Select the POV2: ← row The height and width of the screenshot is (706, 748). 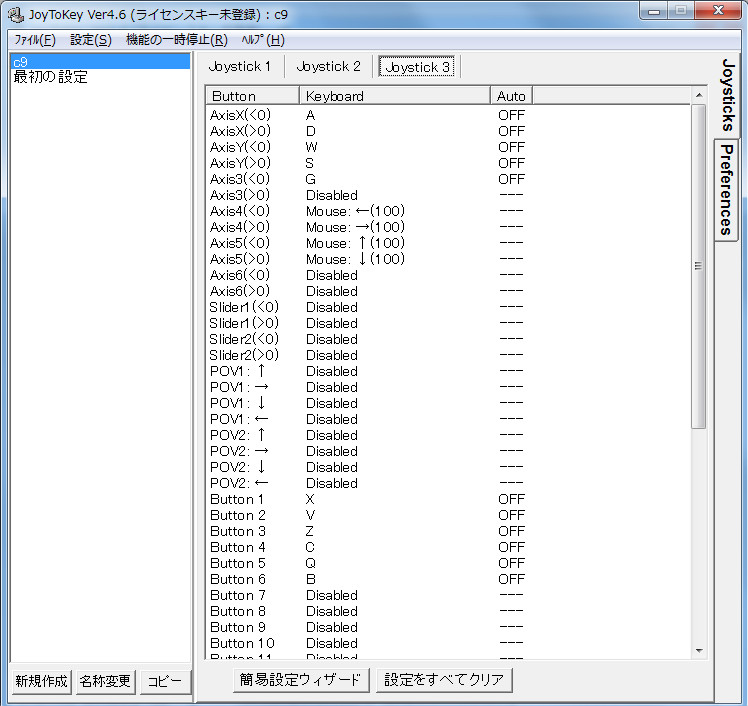pos(448,483)
